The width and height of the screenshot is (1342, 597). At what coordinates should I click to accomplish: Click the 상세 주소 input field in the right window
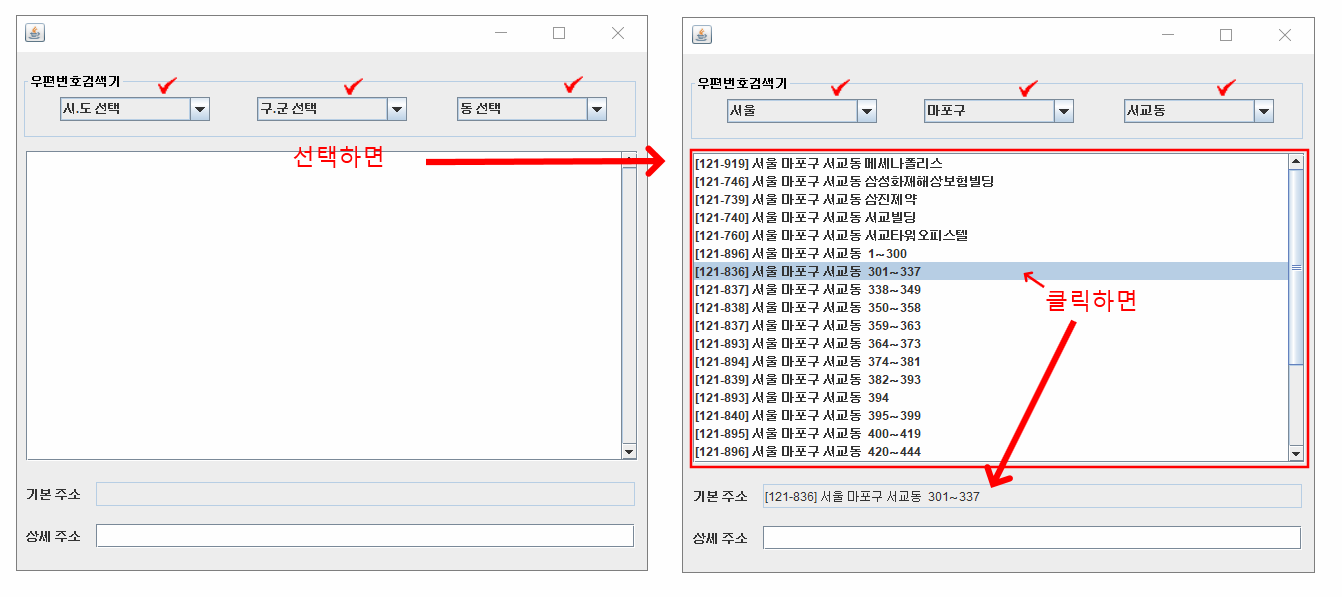point(1032,538)
